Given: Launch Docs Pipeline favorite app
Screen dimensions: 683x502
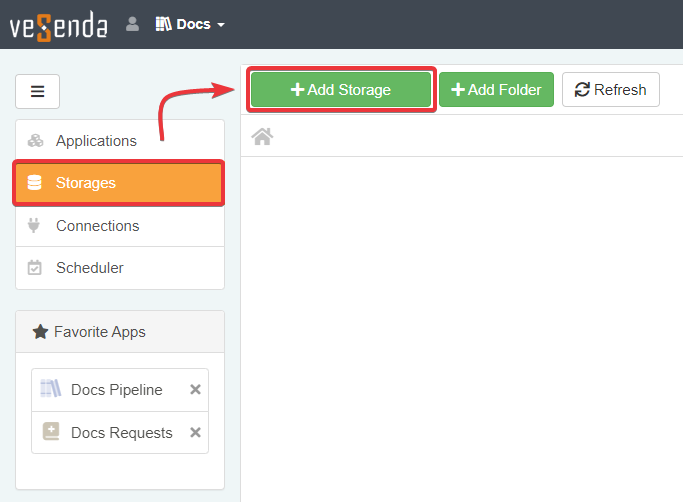Looking at the screenshot, I should pyautogui.click(x=116, y=390).
